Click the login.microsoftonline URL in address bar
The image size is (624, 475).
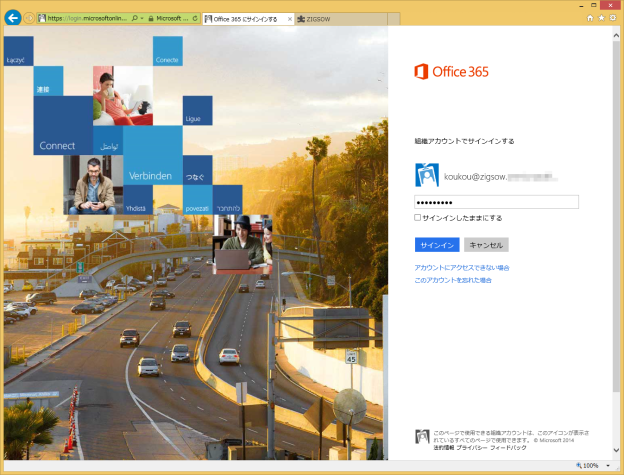[87, 18]
